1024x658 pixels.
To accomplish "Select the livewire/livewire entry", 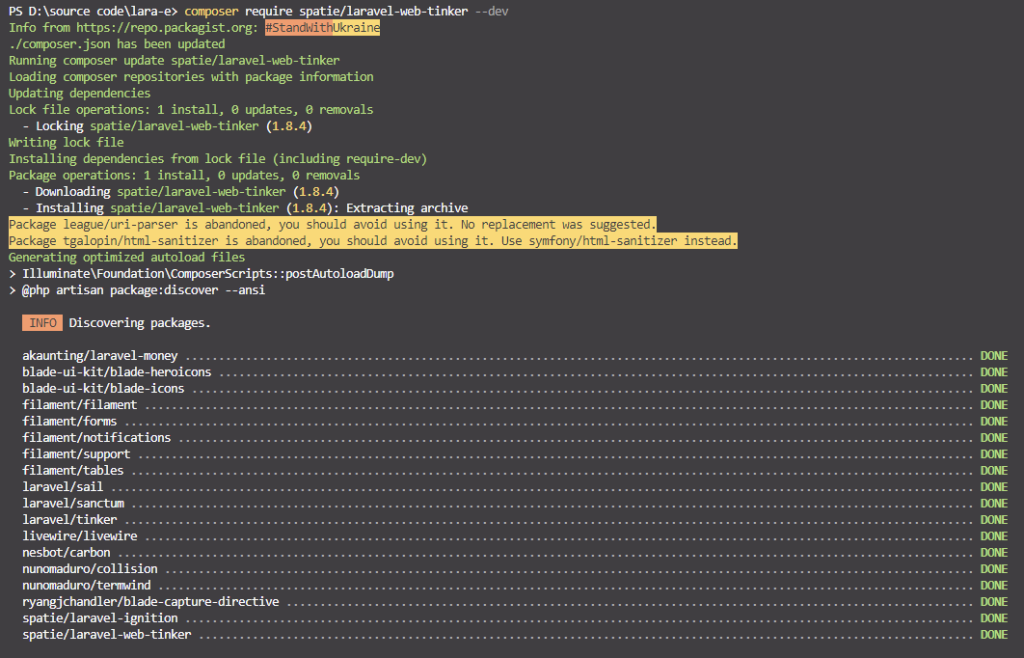I will [x=79, y=536].
